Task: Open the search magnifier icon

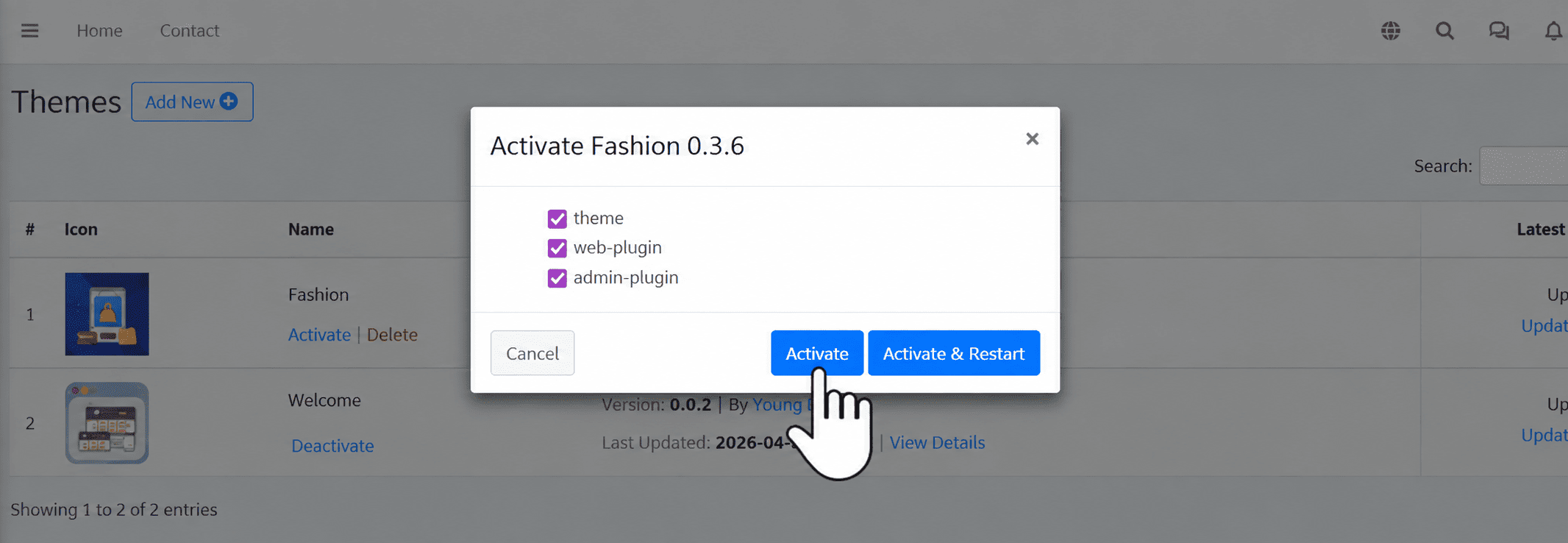Action: pyautogui.click(x=1444, y=31)
